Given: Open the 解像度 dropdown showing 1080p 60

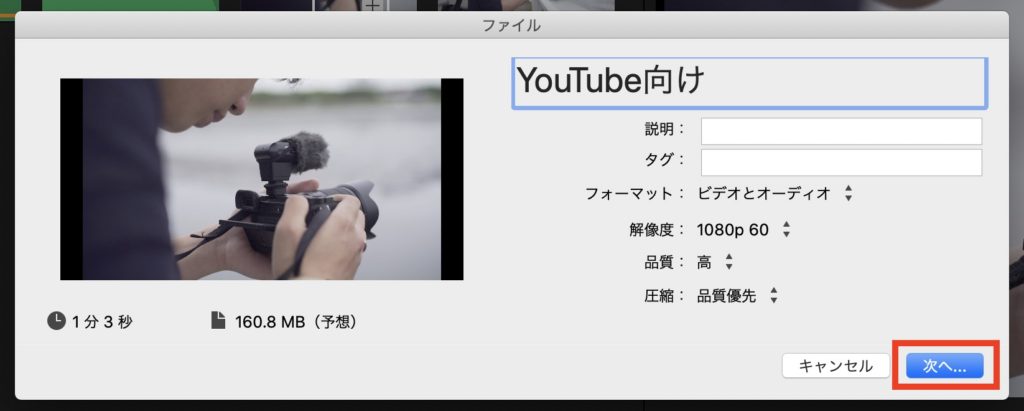Looking at the screenshot, I should coord(744,230).
